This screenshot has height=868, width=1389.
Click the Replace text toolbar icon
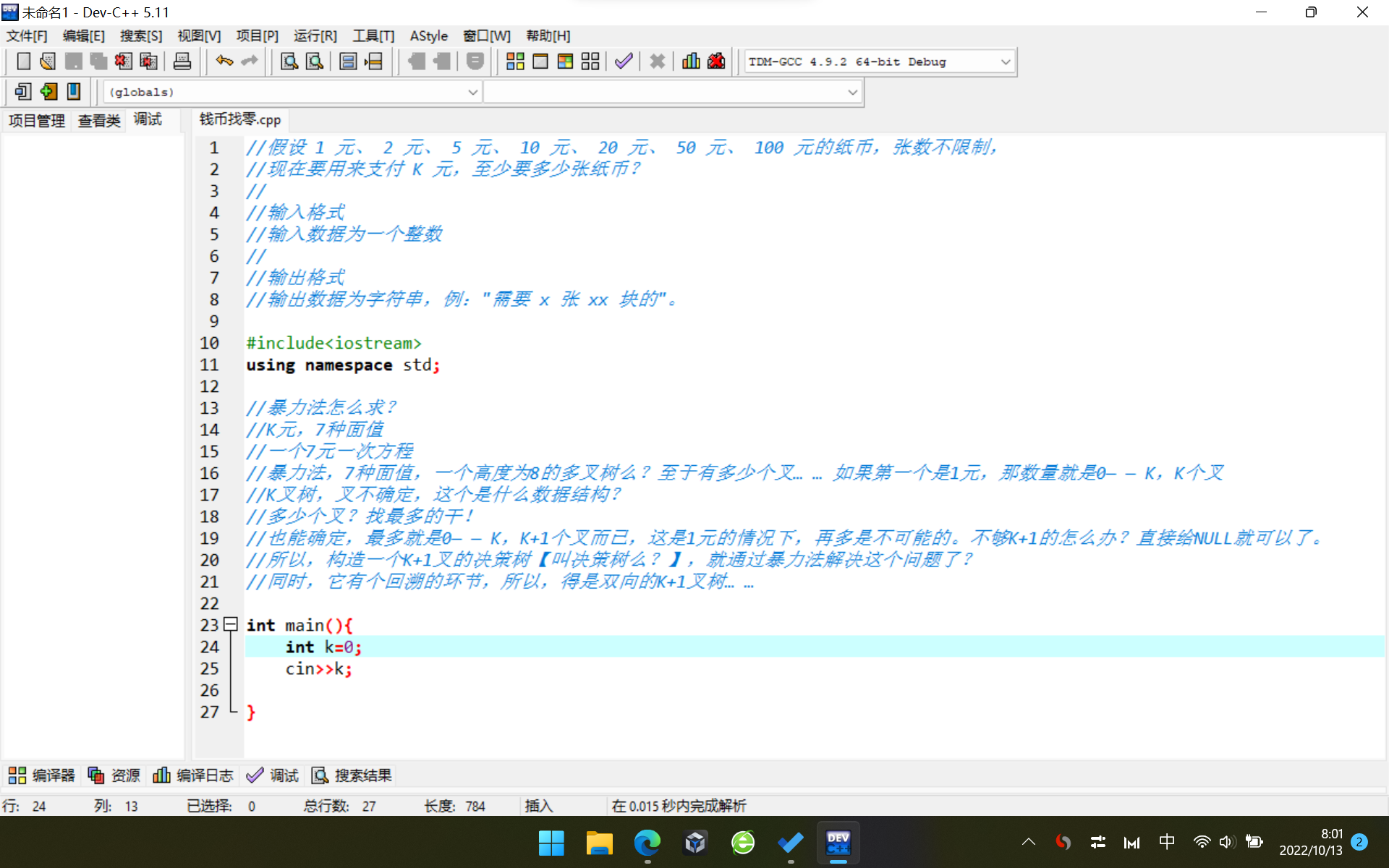pos(315,61)
